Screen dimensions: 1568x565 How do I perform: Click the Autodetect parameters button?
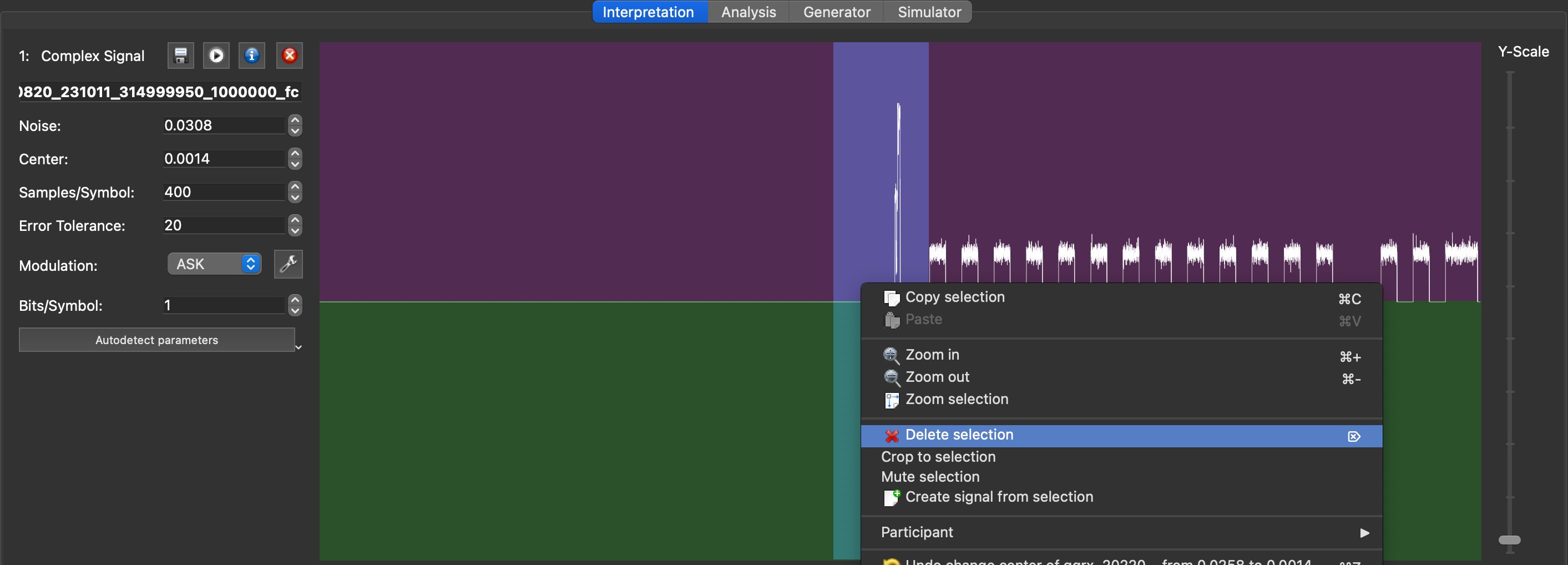pyautogui.click(x=156, y=340)
